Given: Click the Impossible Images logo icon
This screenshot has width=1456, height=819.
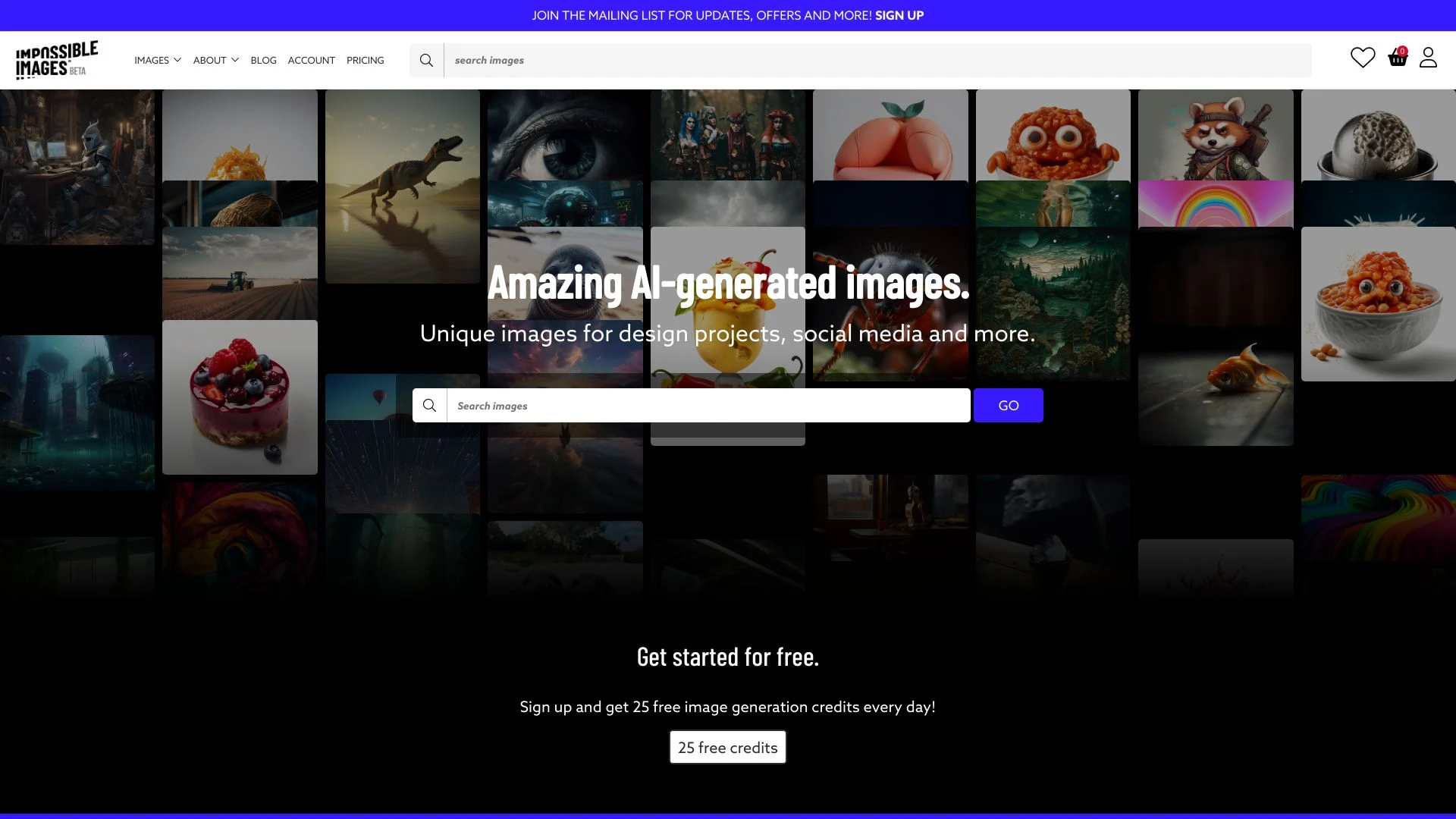Looking at the screenshot, I should point(57,59).
